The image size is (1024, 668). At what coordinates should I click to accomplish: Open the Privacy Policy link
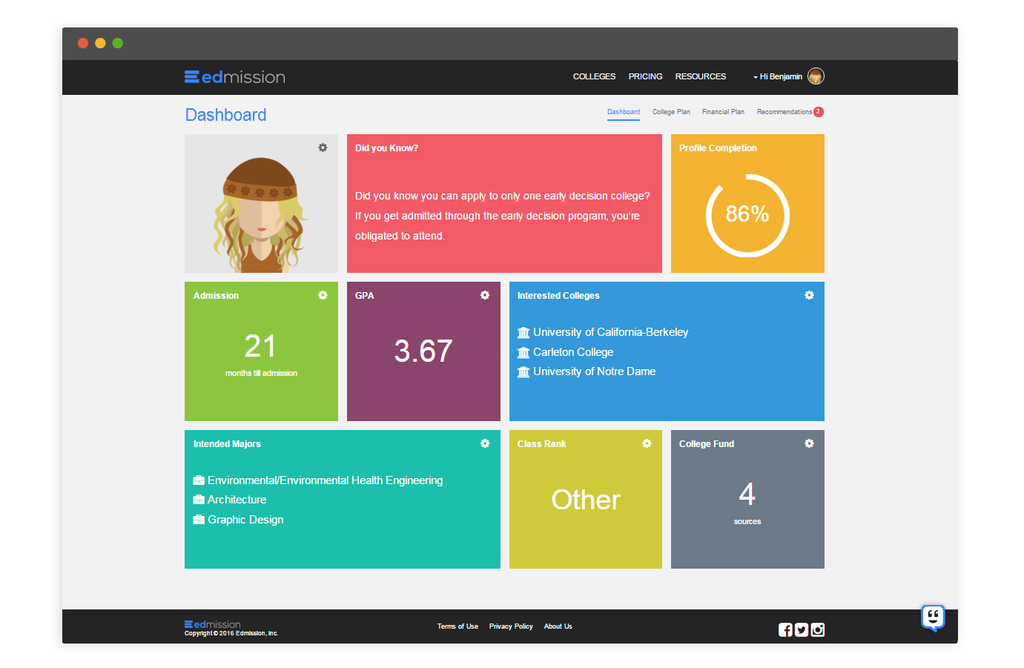pyautogui.click(x=511, y=626)
